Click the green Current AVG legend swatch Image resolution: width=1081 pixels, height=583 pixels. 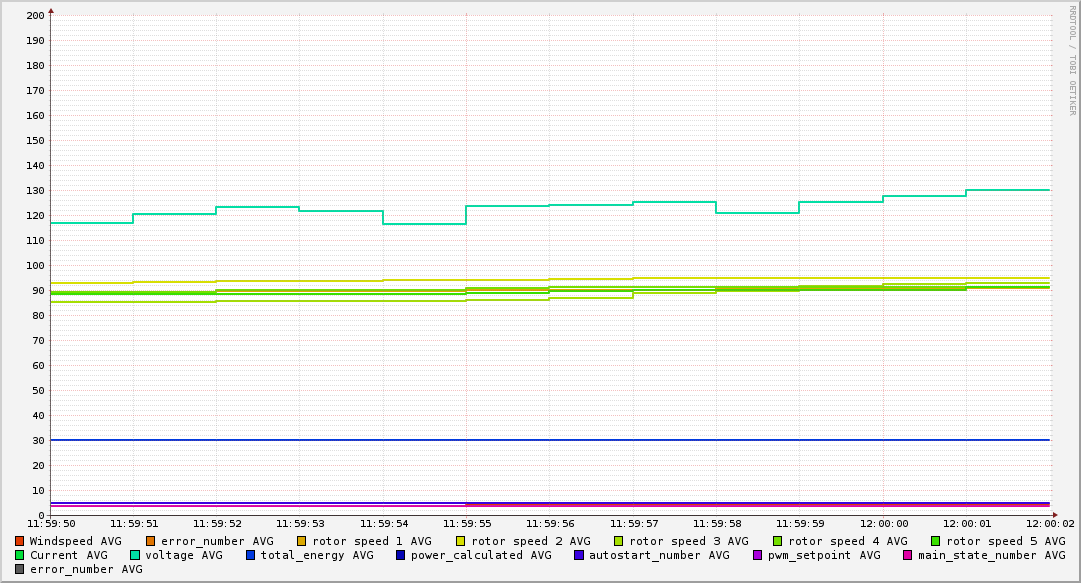19,555
